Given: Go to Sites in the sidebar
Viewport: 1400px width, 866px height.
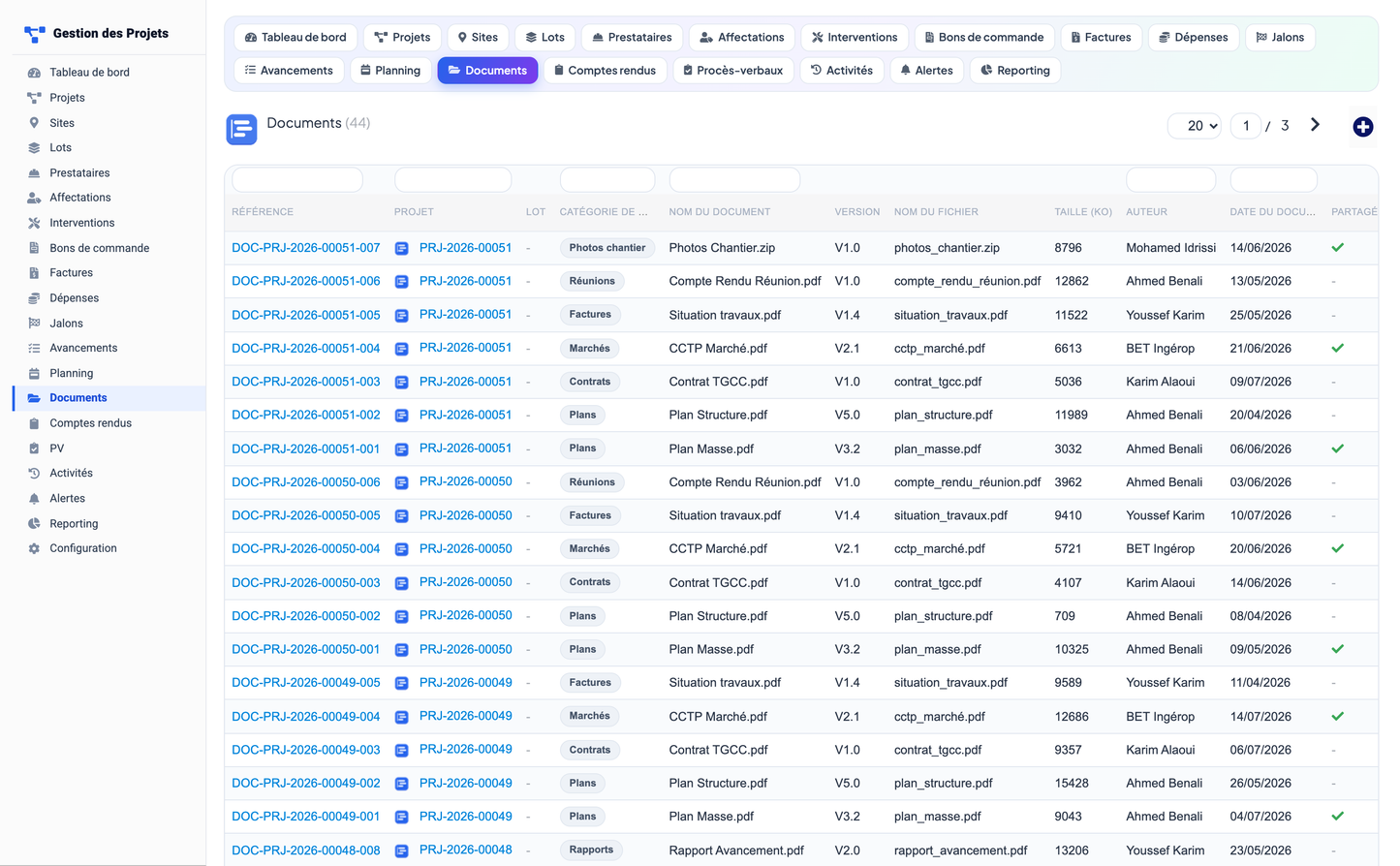Looking at the screenshot, I should [x=62, y=123].
